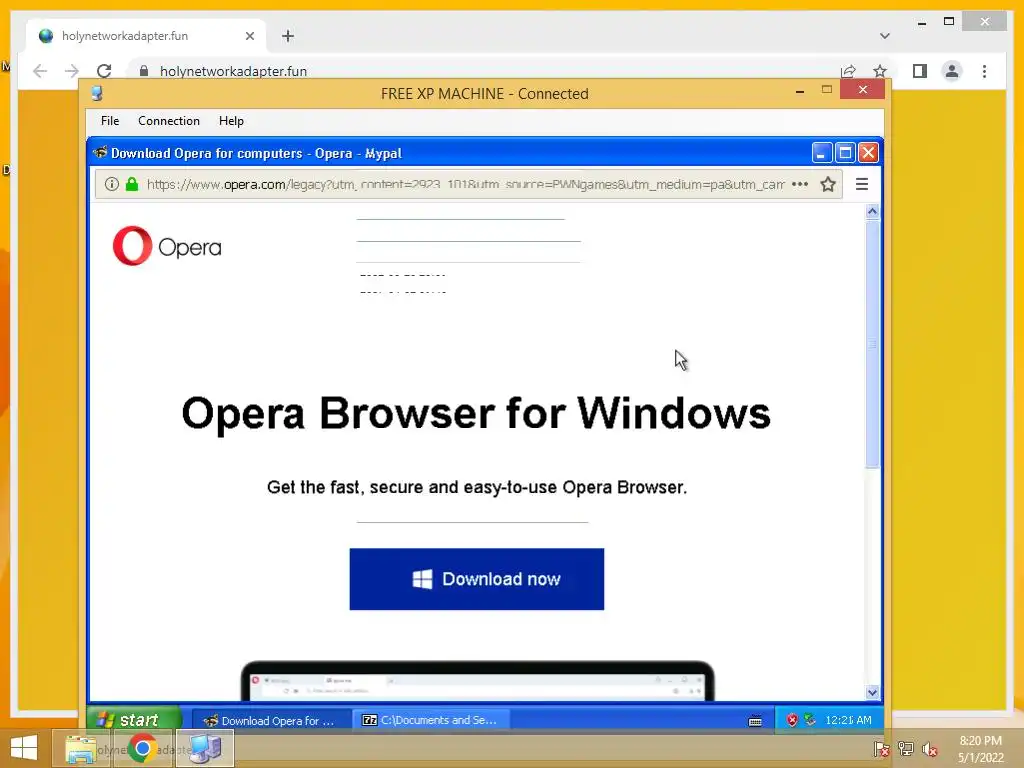Click the green padlock in Mypal
The image size is (1024, 768).
[x=132, y=184]
